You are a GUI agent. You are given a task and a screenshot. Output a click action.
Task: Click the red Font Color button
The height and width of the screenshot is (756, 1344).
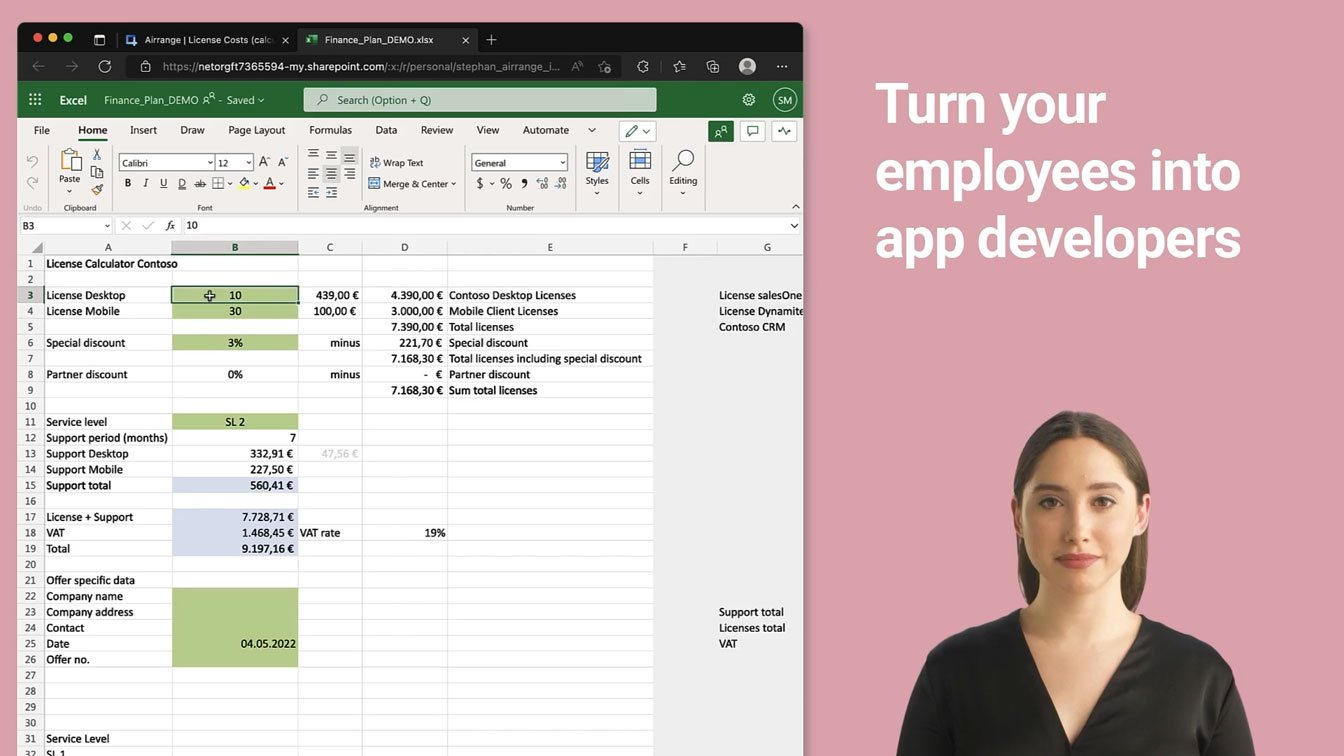269,184
